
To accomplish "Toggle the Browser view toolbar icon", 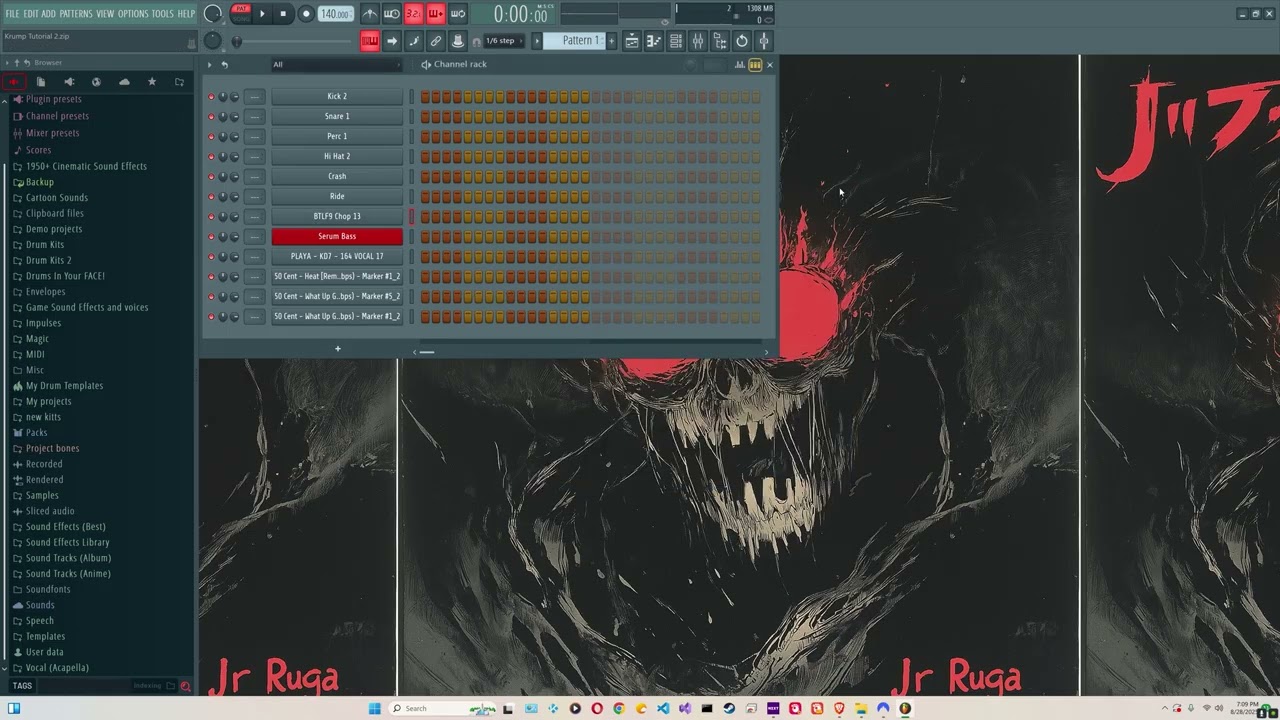I will coord(720,41).
